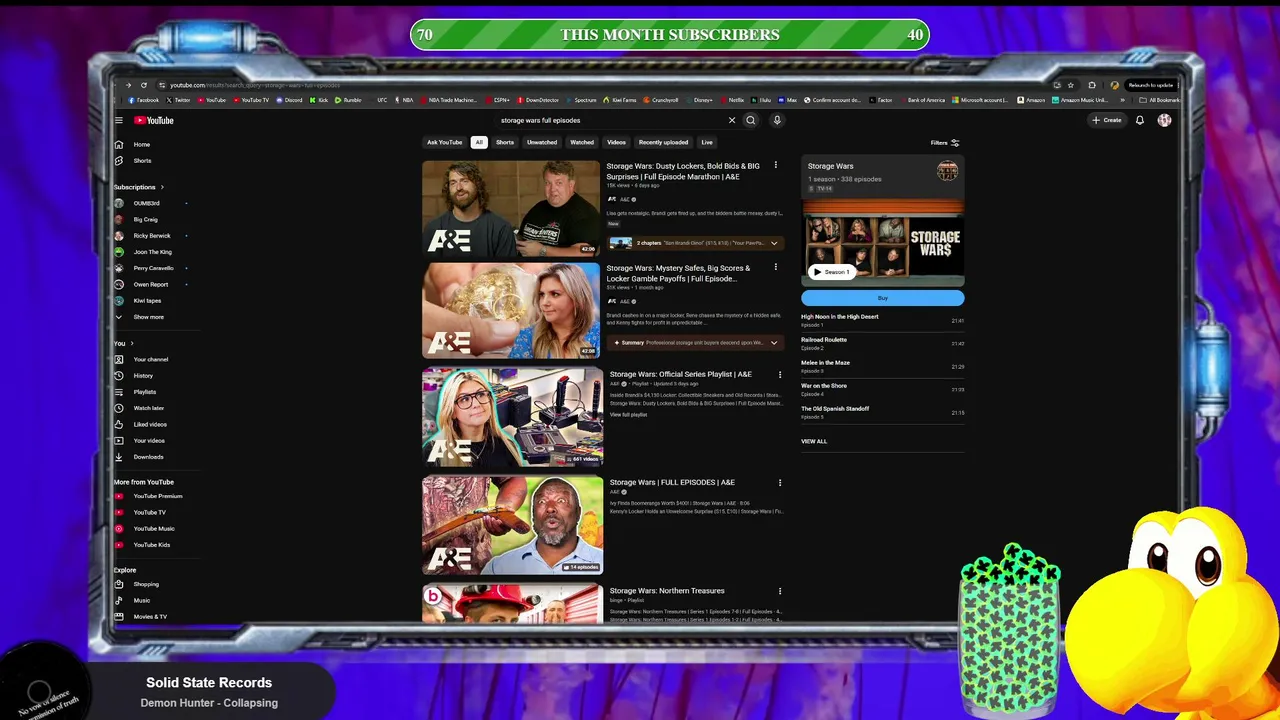Select the All filter chip
The image size is (1280, 720).
click(x=479, y=142)
